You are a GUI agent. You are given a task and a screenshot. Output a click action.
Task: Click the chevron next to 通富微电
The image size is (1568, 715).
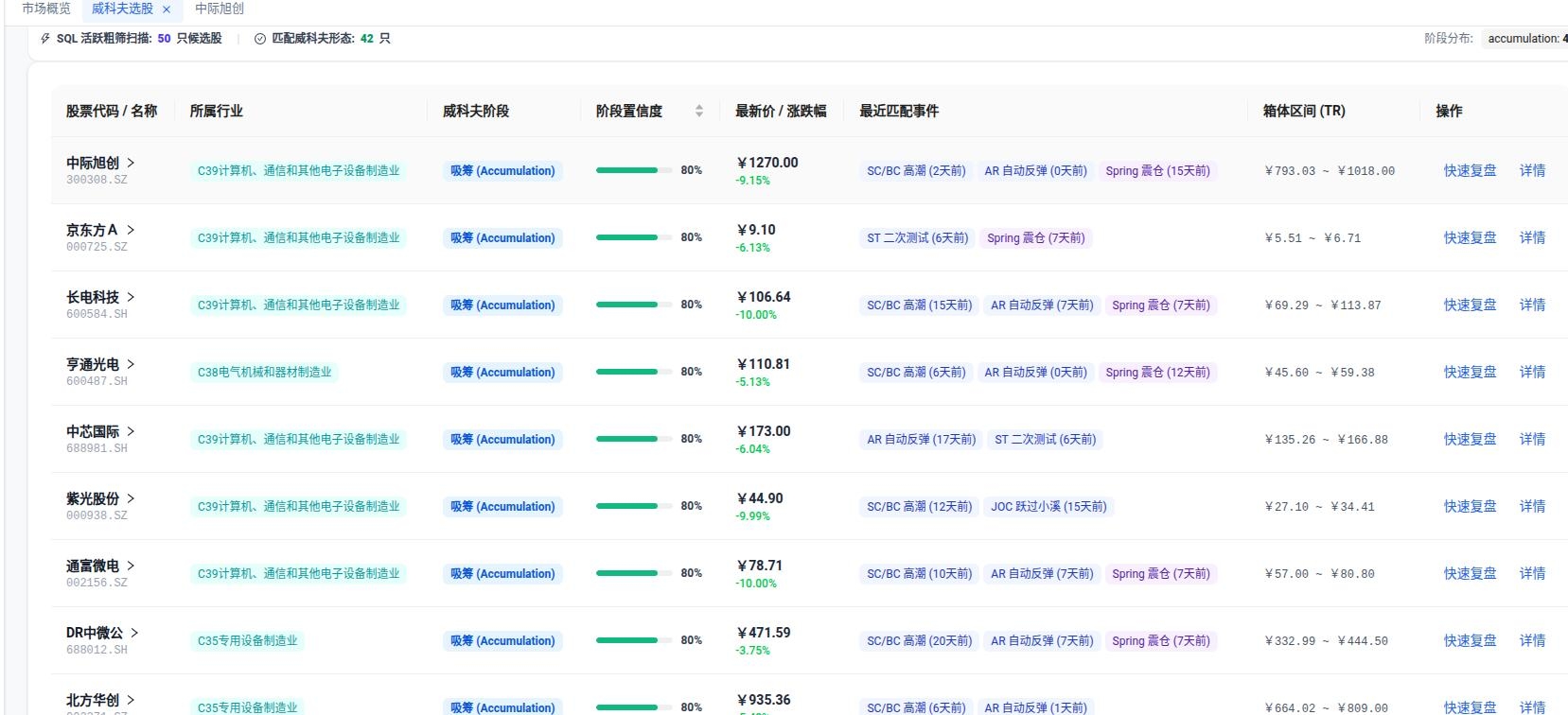131,566
